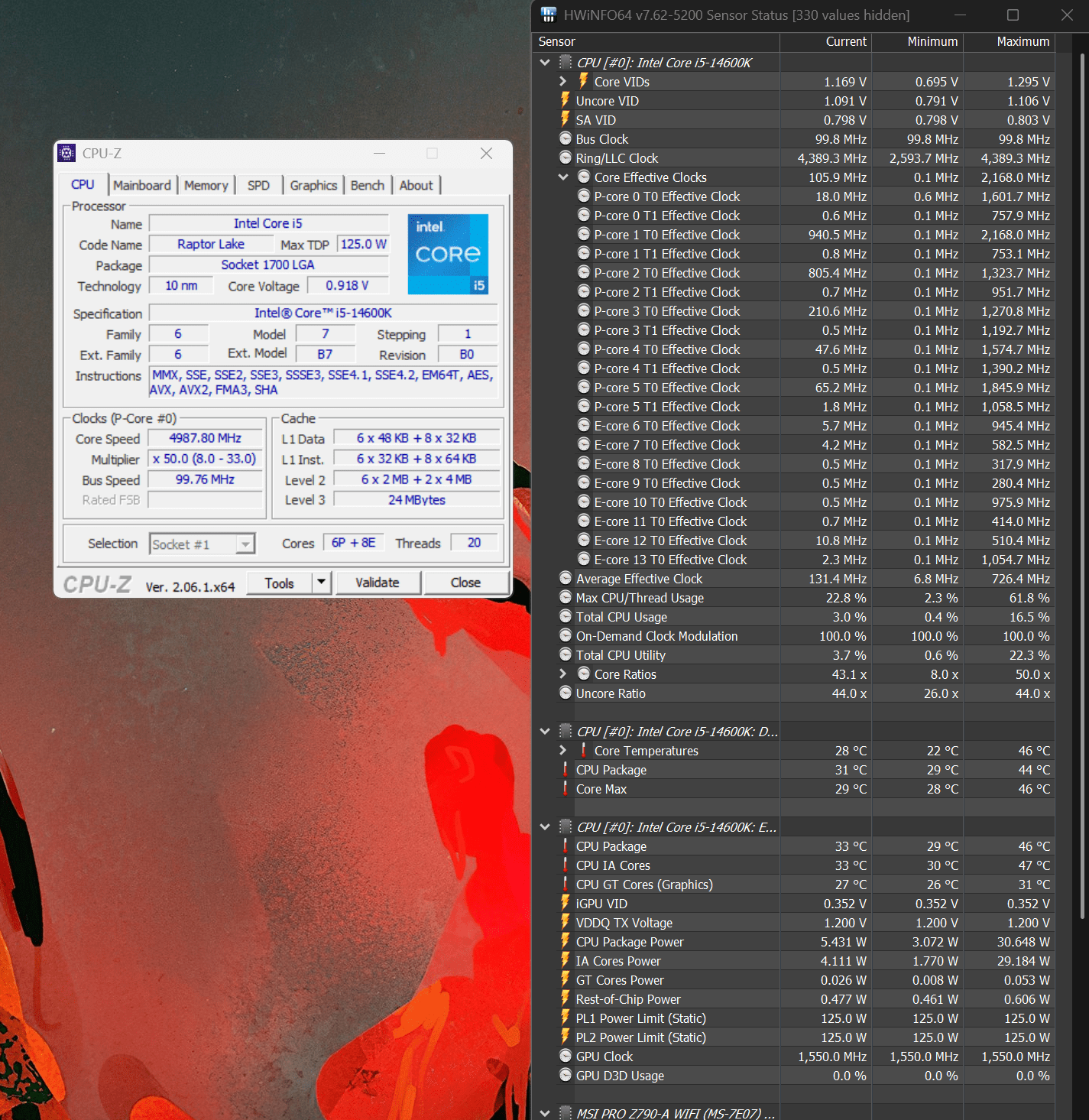Click the icon beside GPU D3D Usage
This screenshot has height=1120, width=1089.
(566, 1075)
